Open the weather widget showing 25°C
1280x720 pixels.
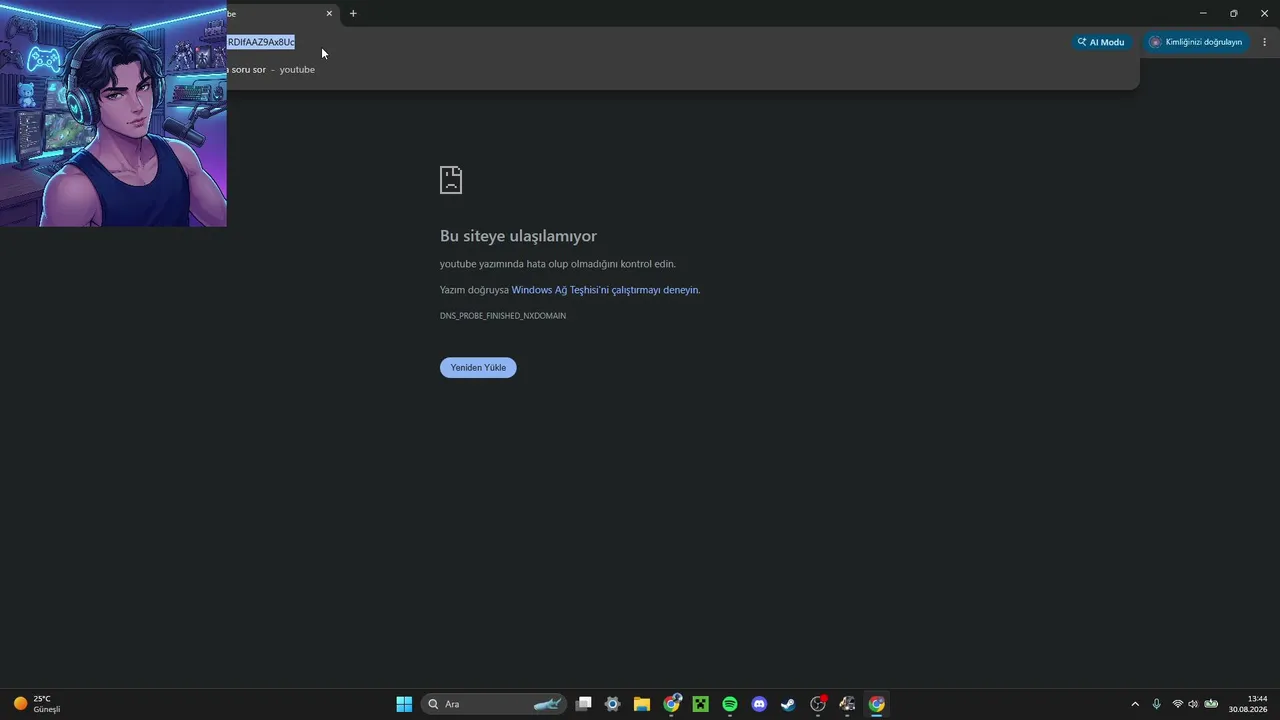click(37, 704)
